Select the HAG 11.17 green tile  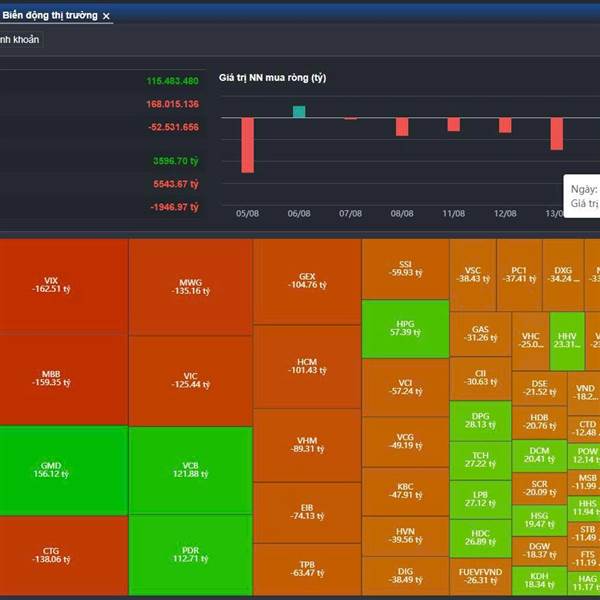pyautogui.click(x=584, y=584)
